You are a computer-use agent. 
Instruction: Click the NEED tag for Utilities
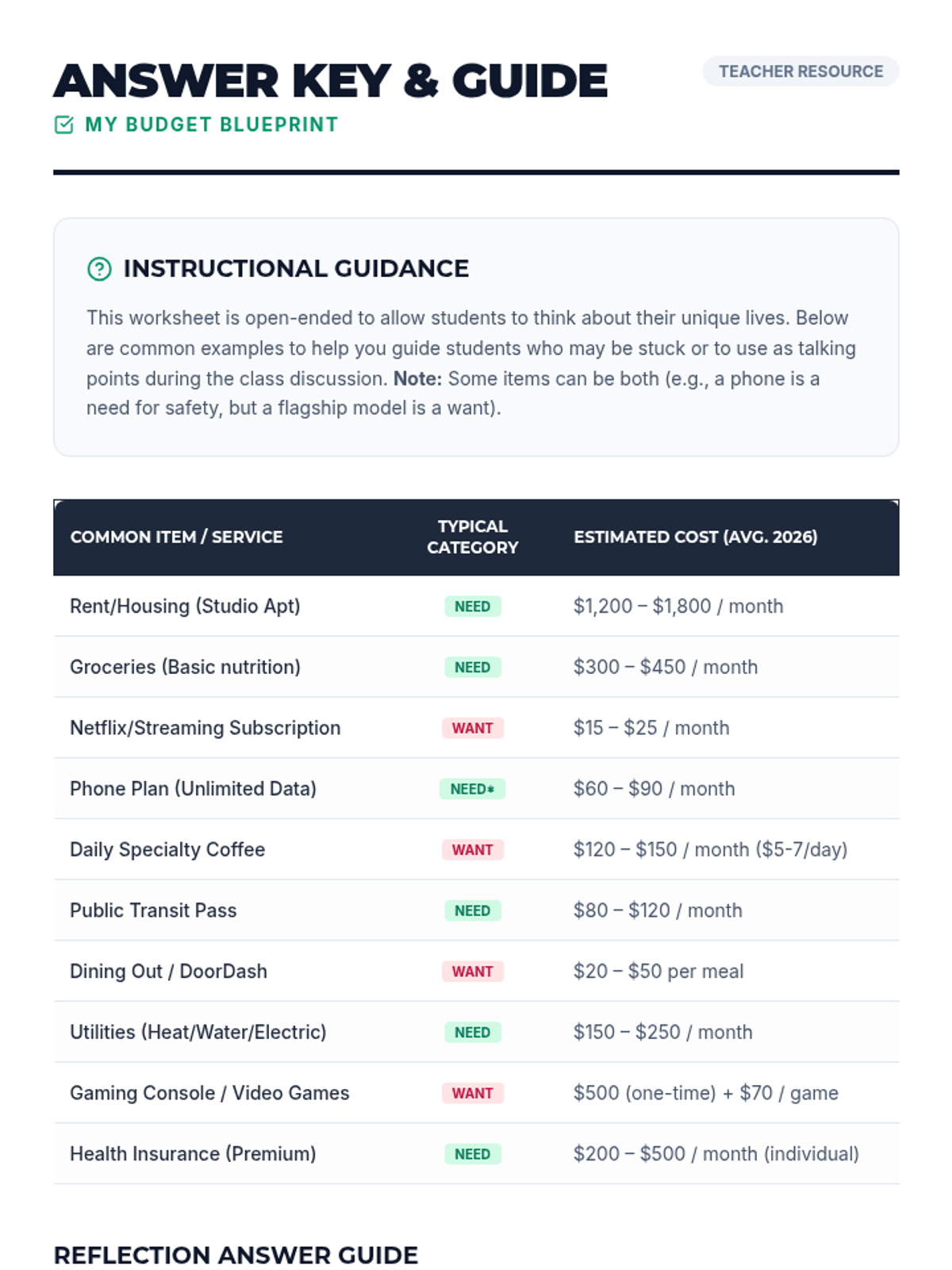tap(472, 1033)
